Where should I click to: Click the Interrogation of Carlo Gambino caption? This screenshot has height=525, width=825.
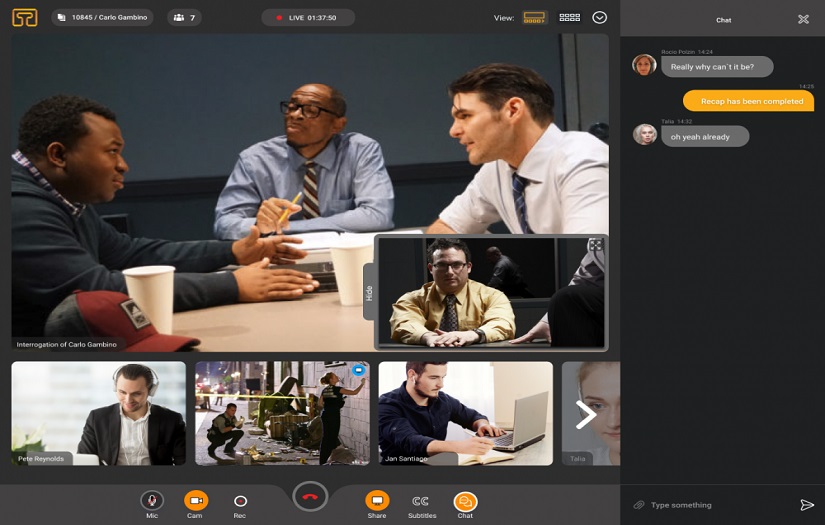66,345
